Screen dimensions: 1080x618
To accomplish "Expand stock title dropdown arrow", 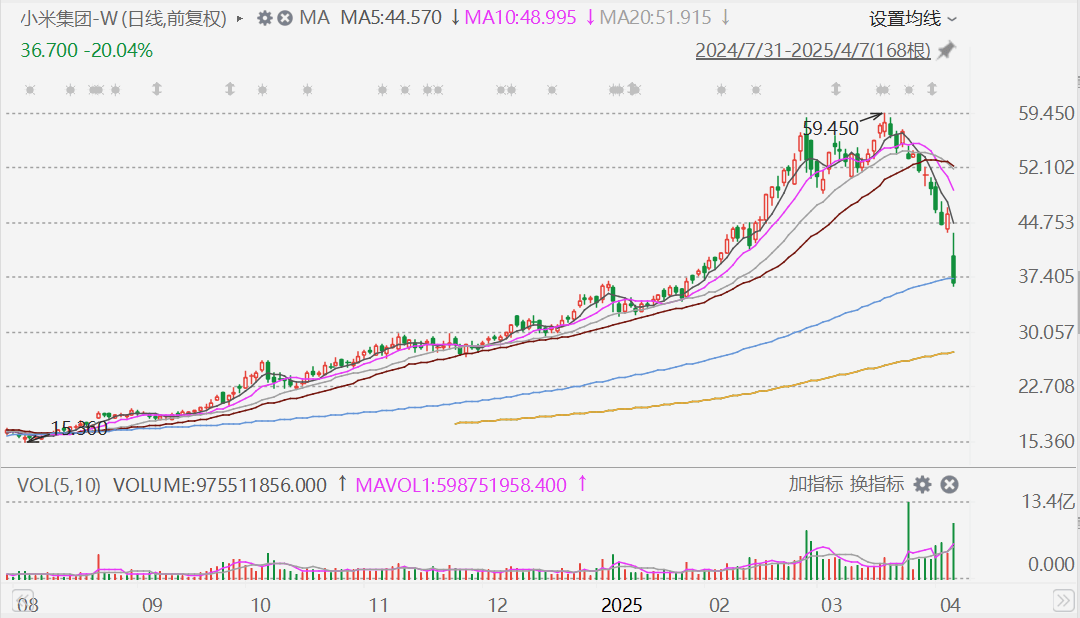I will click(x=240, y=18).
